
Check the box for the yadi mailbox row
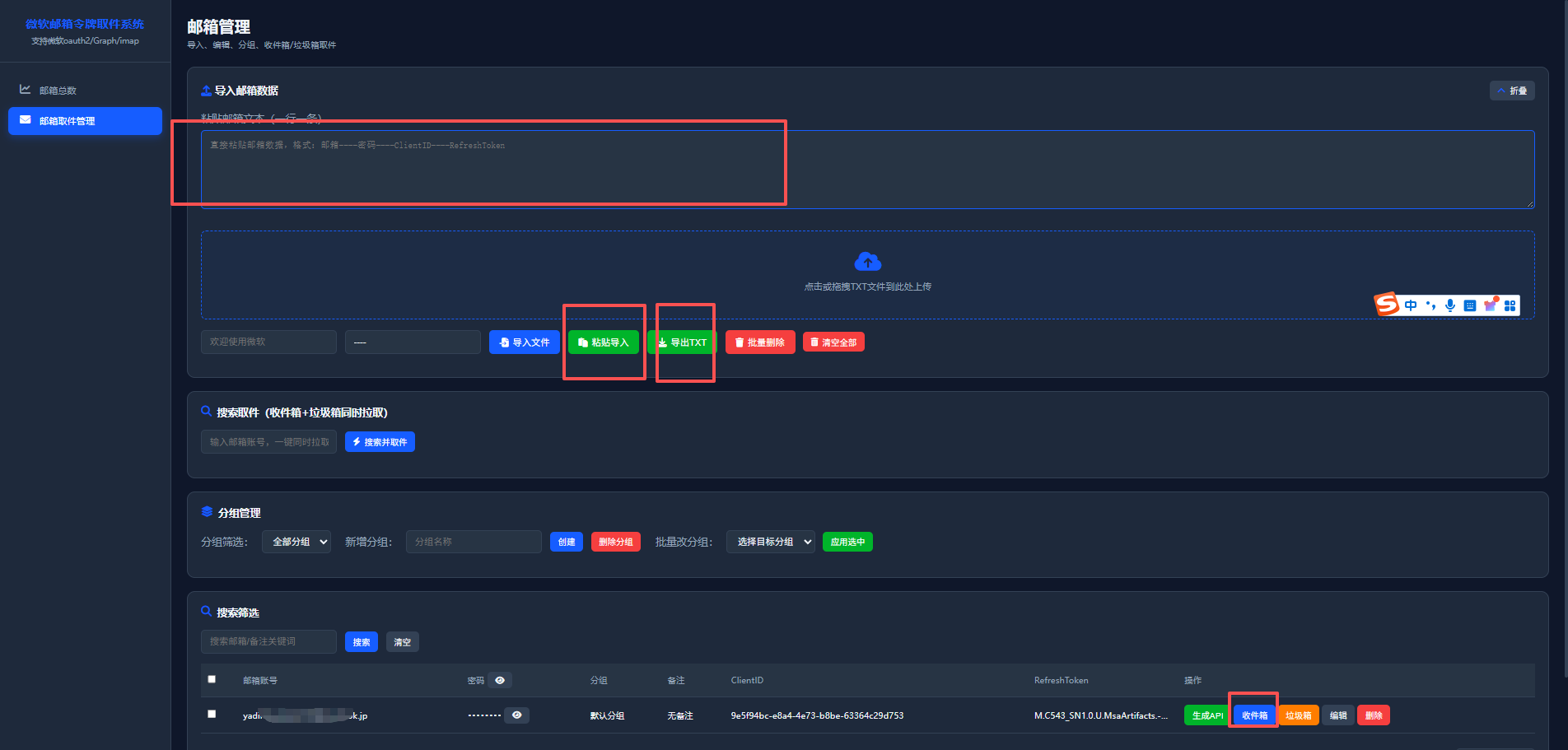212,714
